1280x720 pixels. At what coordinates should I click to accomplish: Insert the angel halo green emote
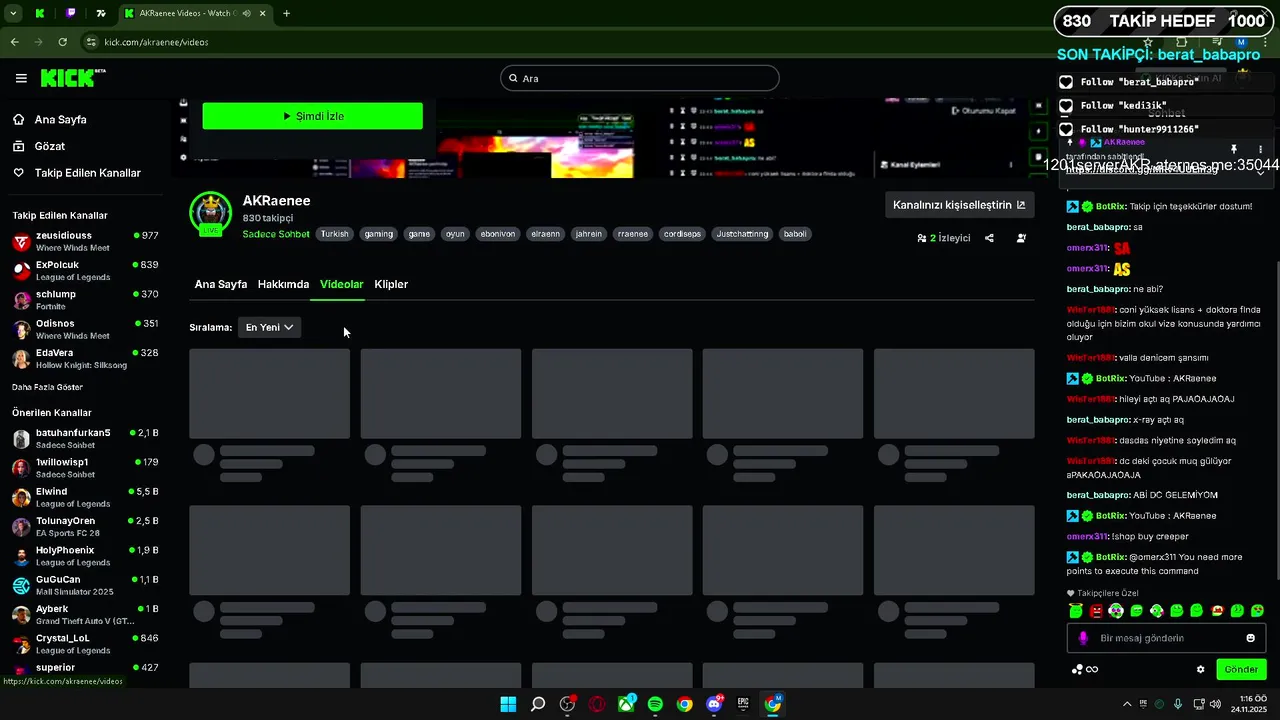[x=1075, y=610]
